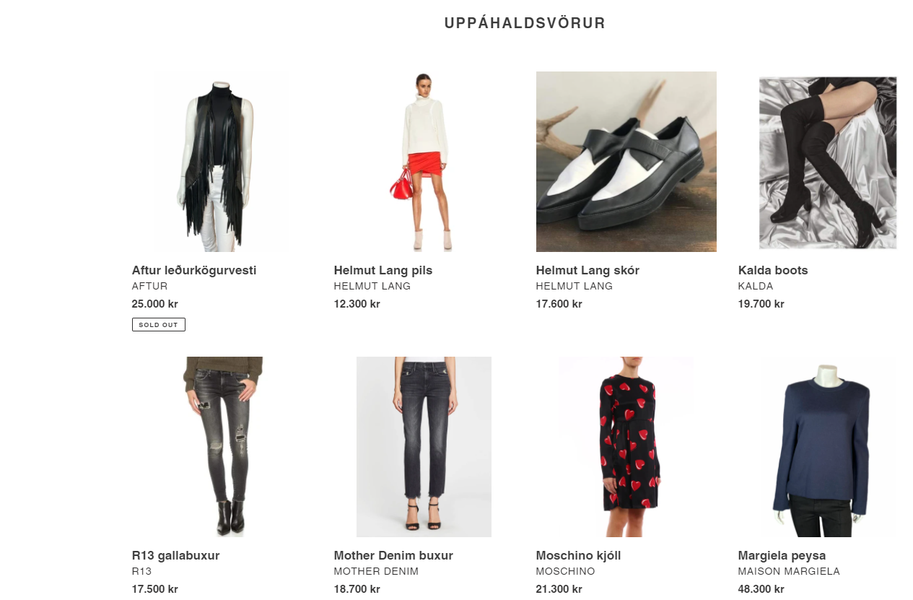Image resolution: width=913 pixels, height=600 pixels.
Task: View the Helmut Lang skór shoe image
Action: coord(626,161)
